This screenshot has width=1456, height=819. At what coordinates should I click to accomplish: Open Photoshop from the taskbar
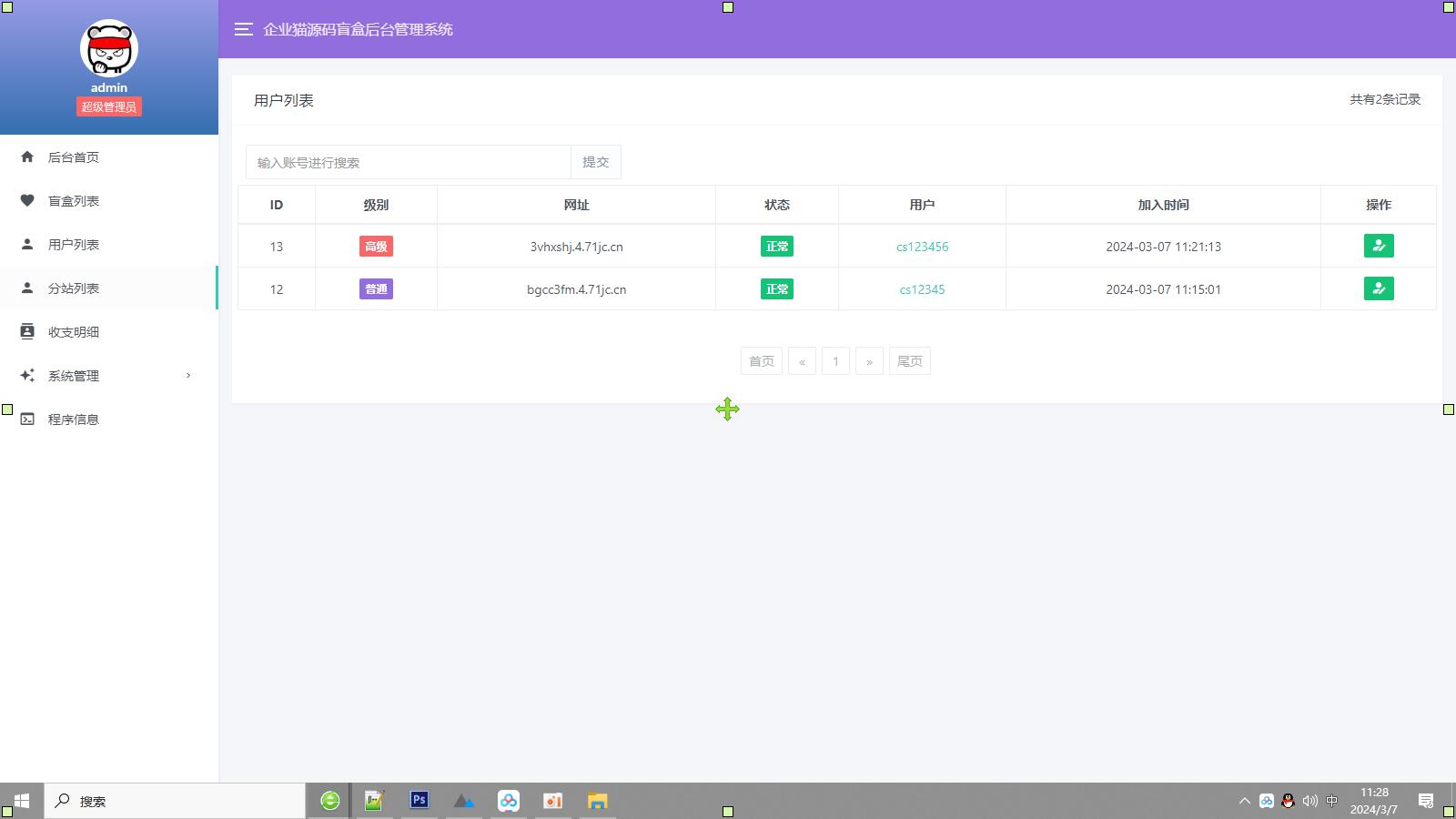pos(419,801)
